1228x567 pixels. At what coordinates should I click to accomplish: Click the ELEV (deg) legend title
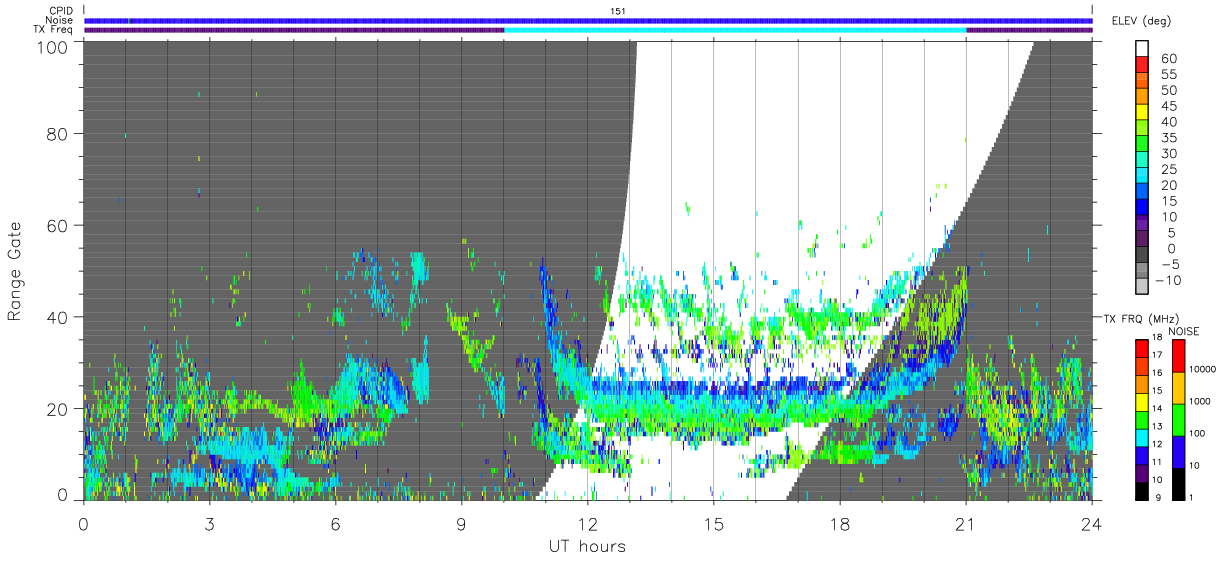pyautogui.click(x=1141, y=21)
